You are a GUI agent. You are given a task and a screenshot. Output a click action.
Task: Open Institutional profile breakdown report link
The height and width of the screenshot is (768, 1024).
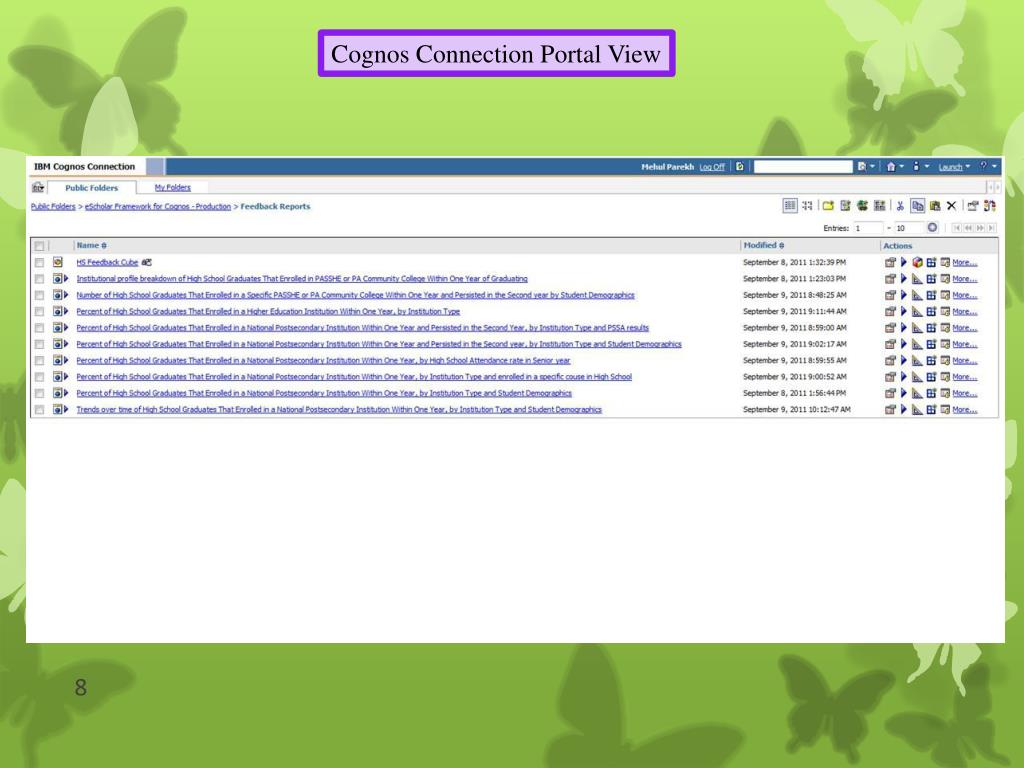[x=302, y=279]
